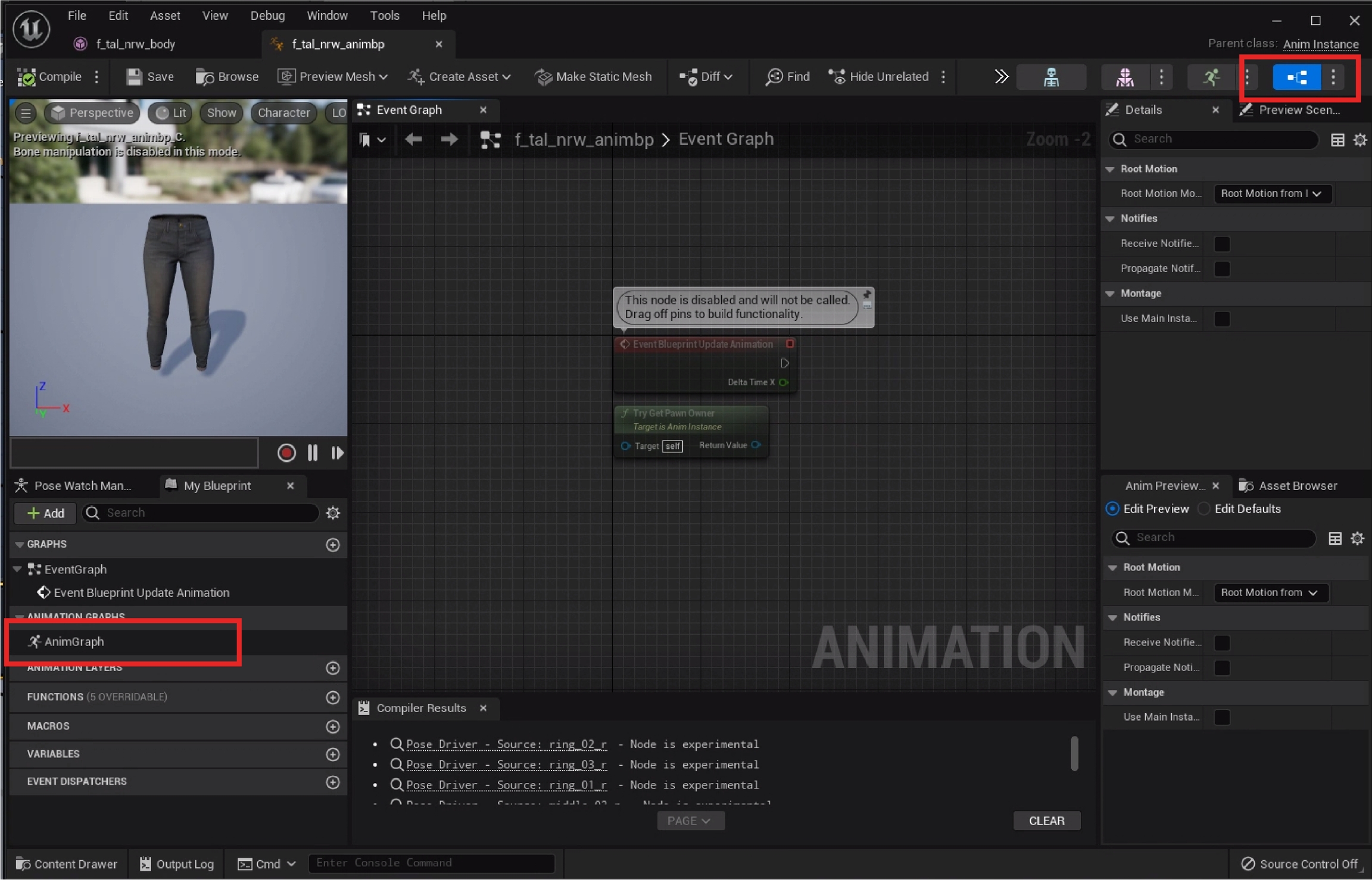Click the Compile toolbar icon
This screenshot has height=880, width=1372.
click(27, 77)
